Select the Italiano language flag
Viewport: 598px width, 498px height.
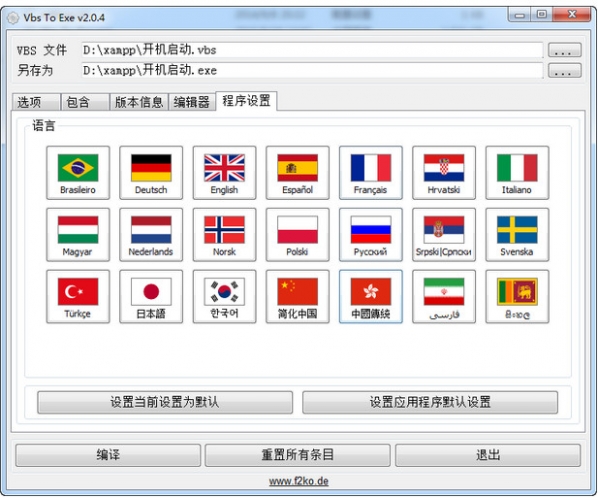pos(517,173)
